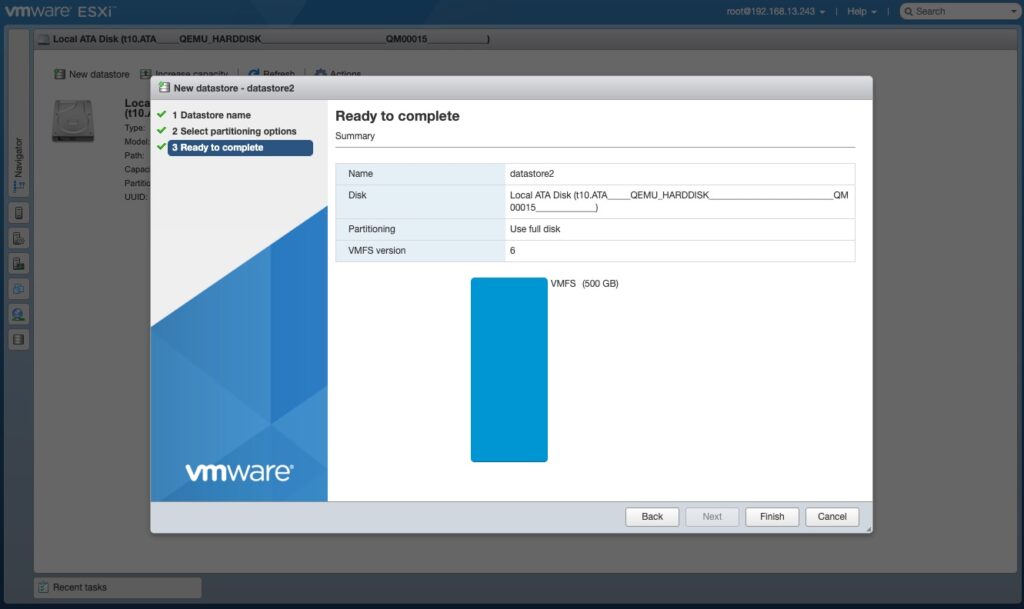Image resolution: width=1024 pixels, height=609 pixels.
Task: Select the globe sidebar icon
Action: pyautogui.click(x=18, y=315)
